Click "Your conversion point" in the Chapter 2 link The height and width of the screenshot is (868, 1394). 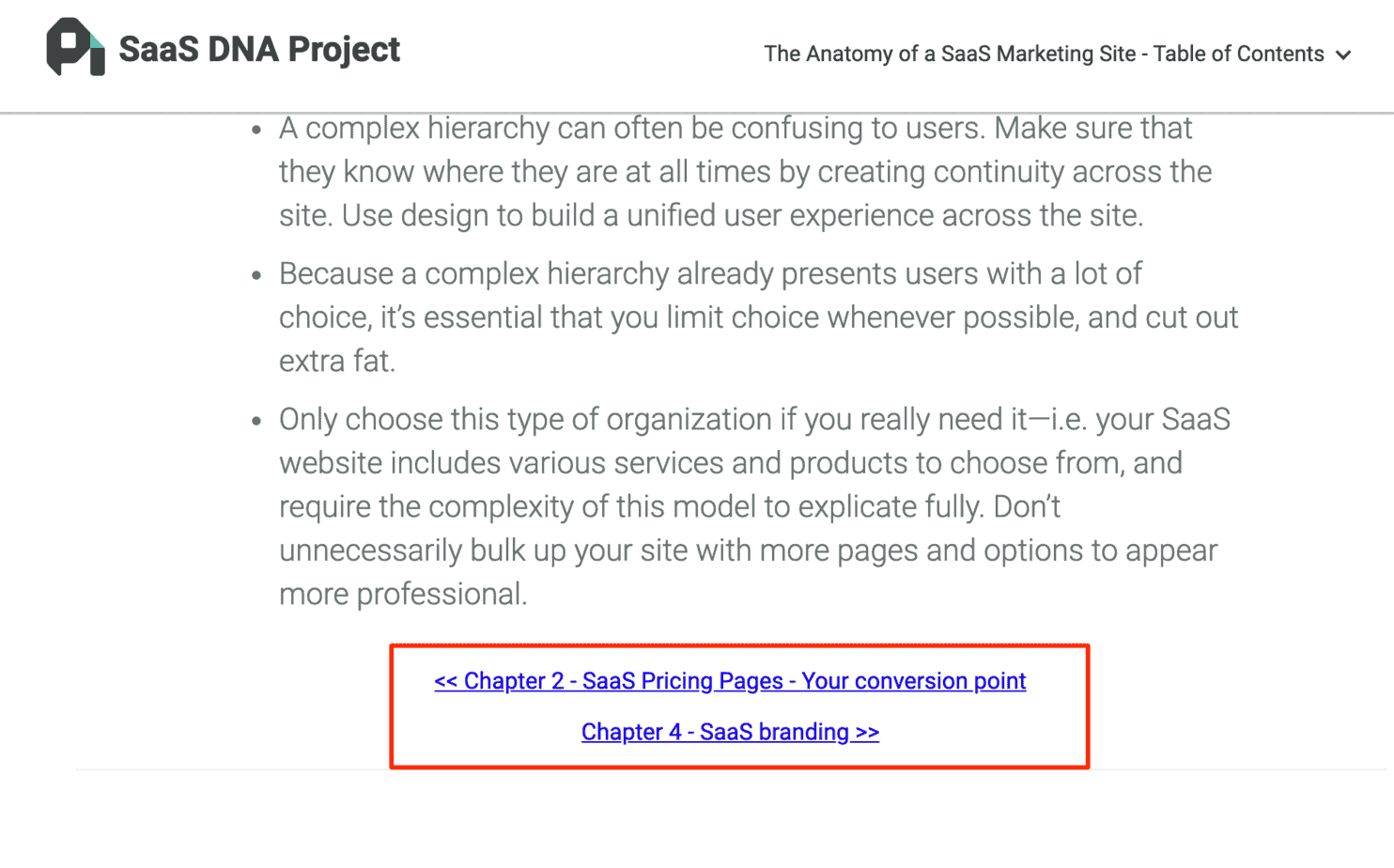914,681
